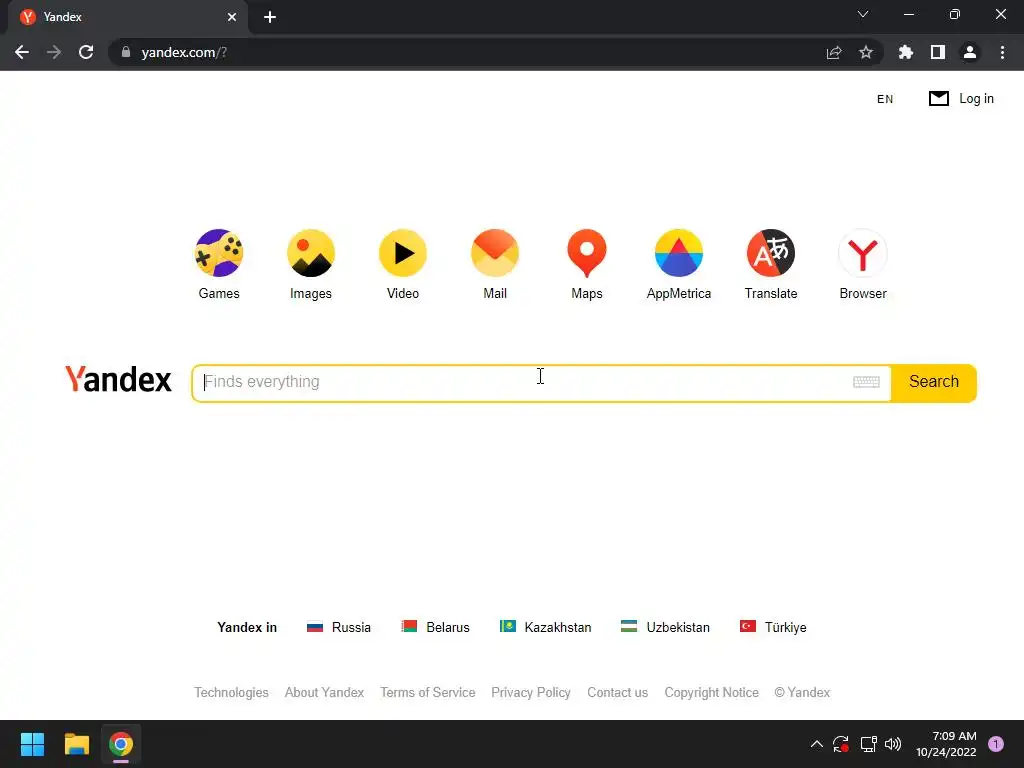Share this page via the share icon
The width and height of the screenshot is (1024, 768).
click(834, 52)
